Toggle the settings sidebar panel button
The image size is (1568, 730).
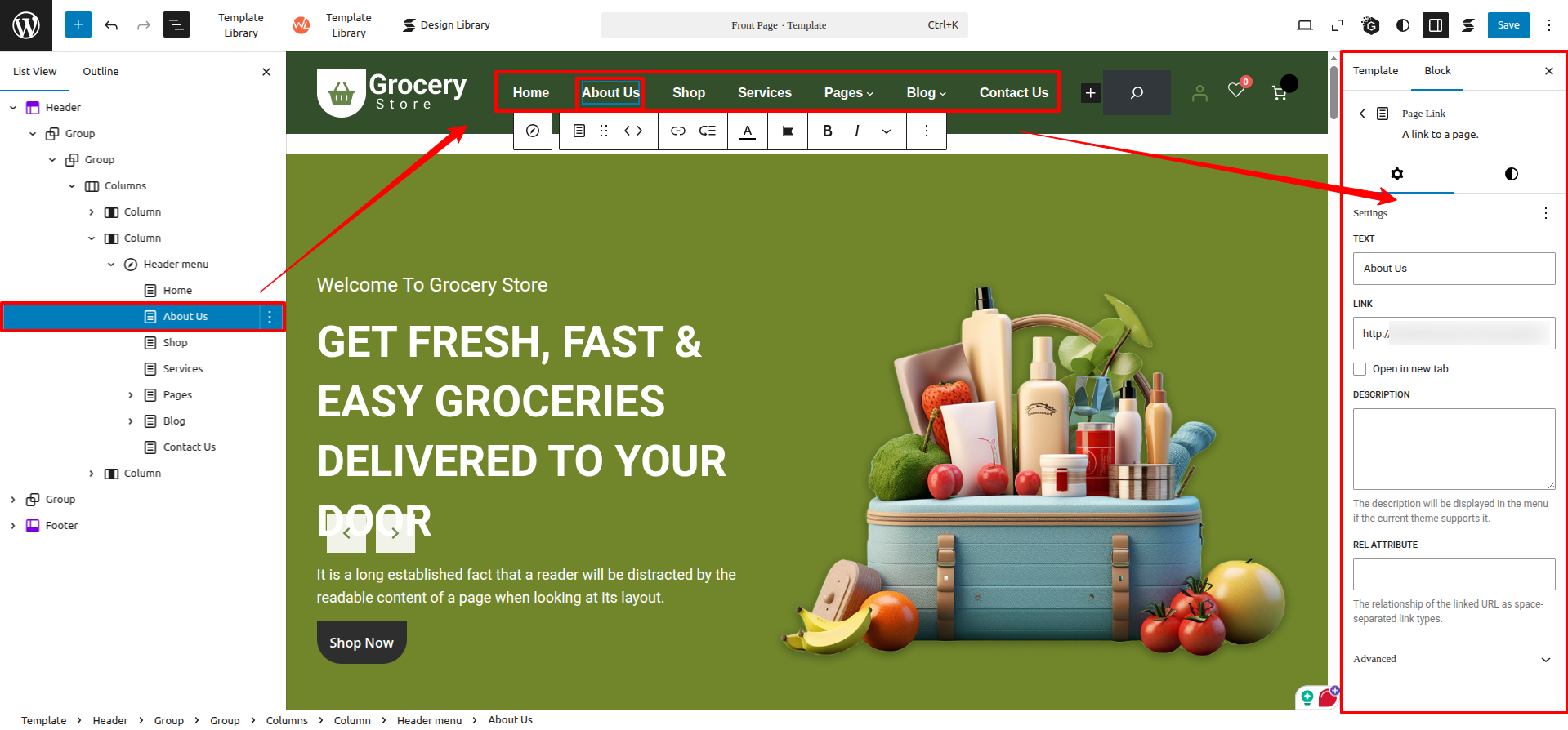pyautogui.click(x=1435, y=25)
